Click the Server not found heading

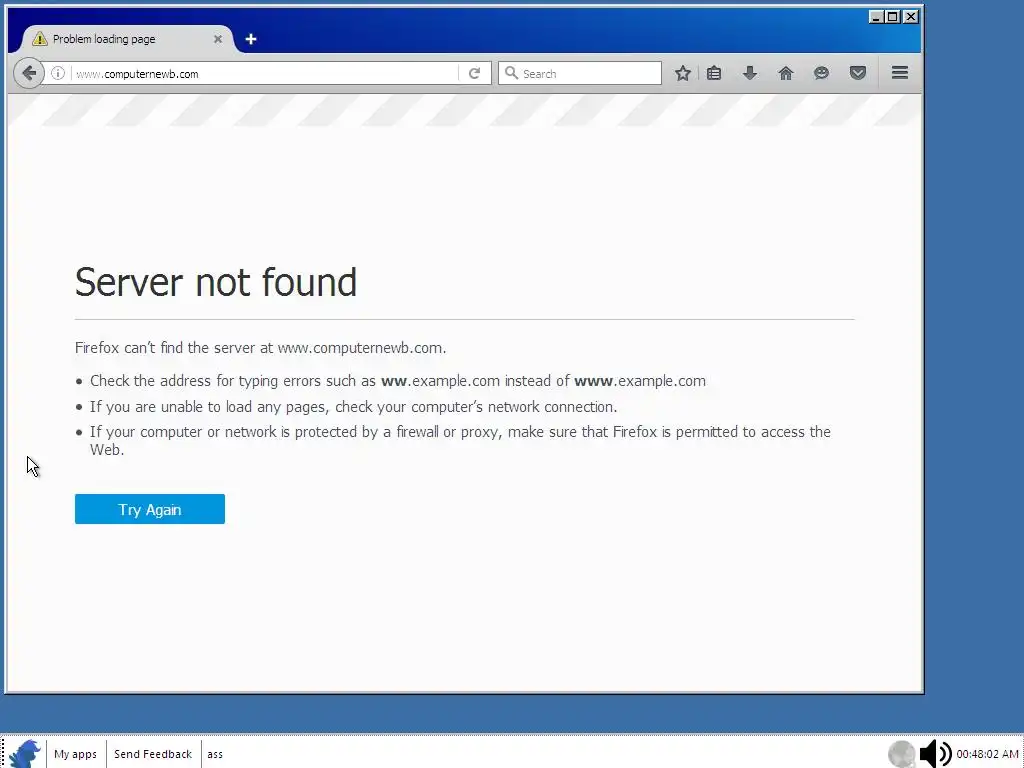point(216,282)
